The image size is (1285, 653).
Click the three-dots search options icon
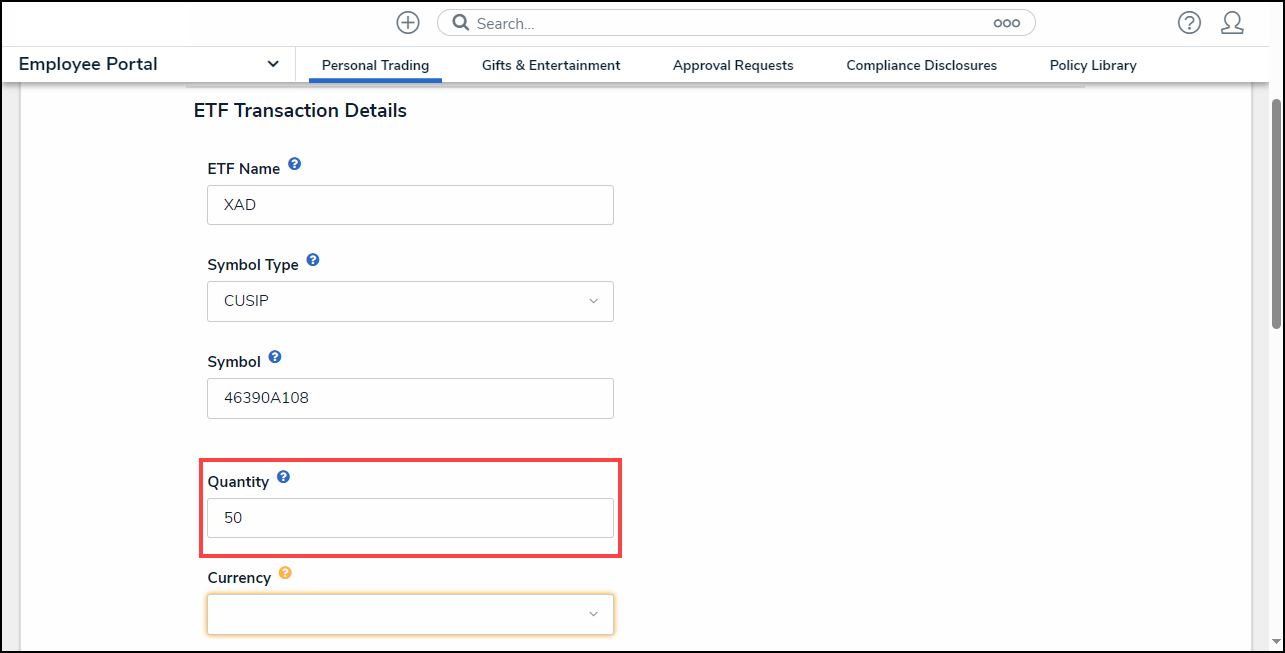pos(1006,23)
